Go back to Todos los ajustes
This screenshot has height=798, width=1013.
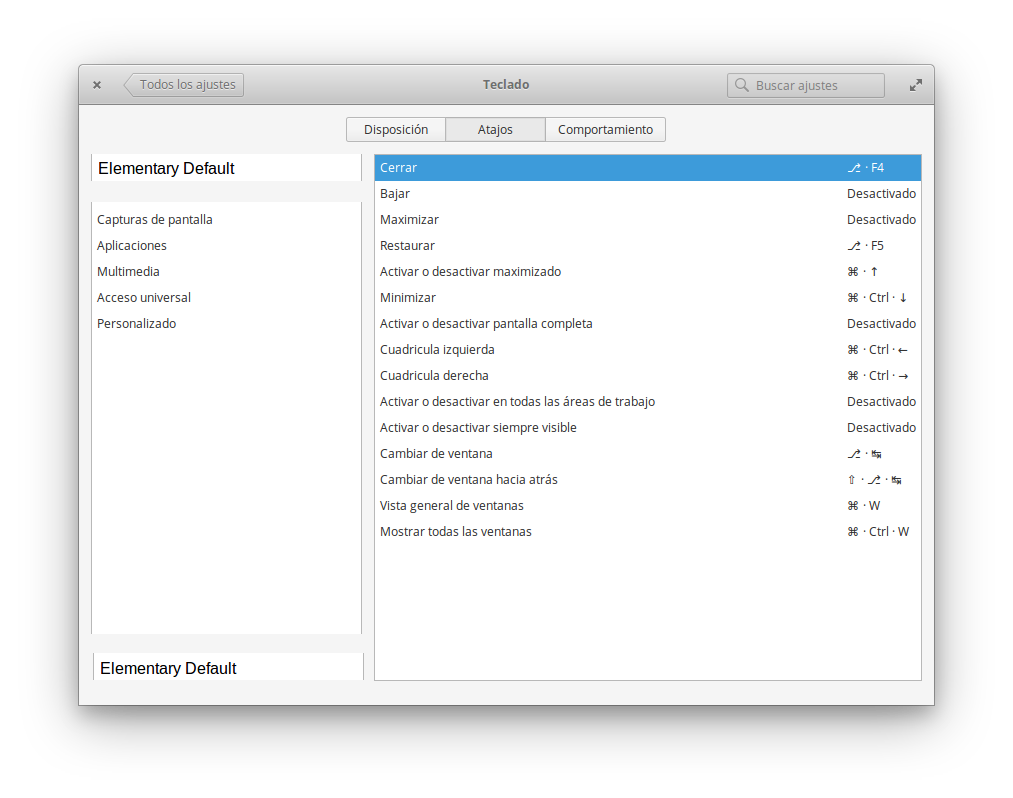(183, 85)
